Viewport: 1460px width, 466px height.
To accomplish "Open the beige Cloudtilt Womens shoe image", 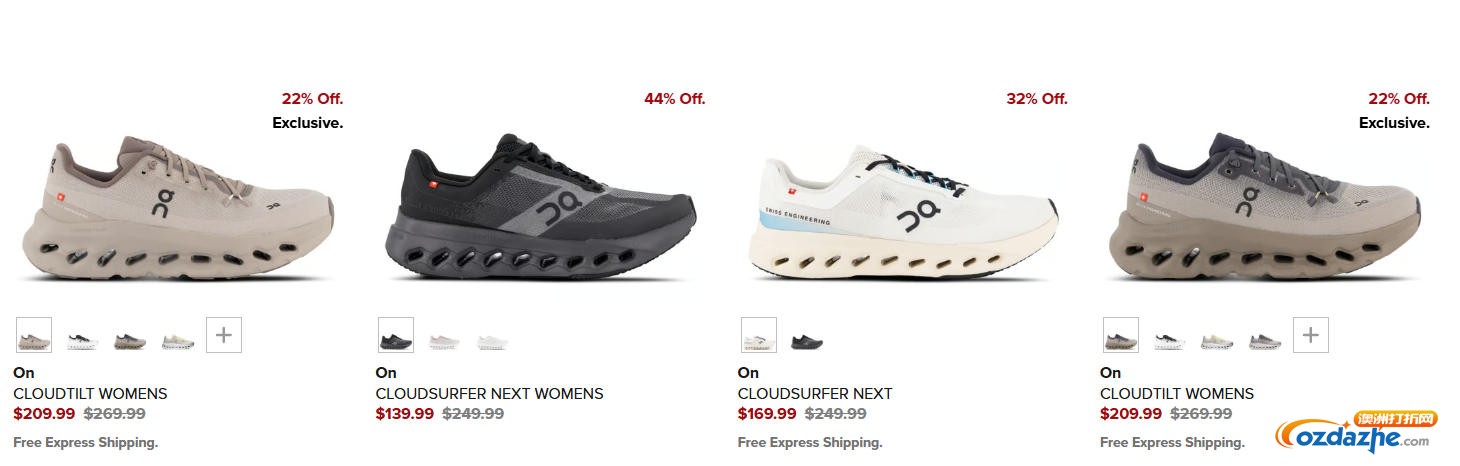I will click(177, 209).
